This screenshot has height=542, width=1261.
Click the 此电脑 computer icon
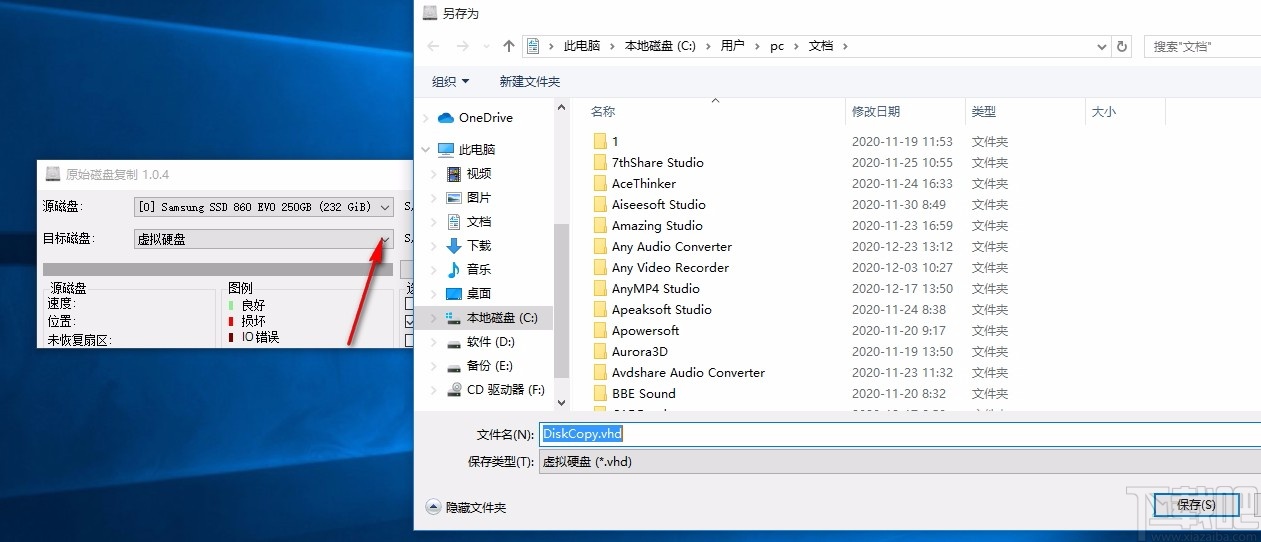[x=446, y=150]
